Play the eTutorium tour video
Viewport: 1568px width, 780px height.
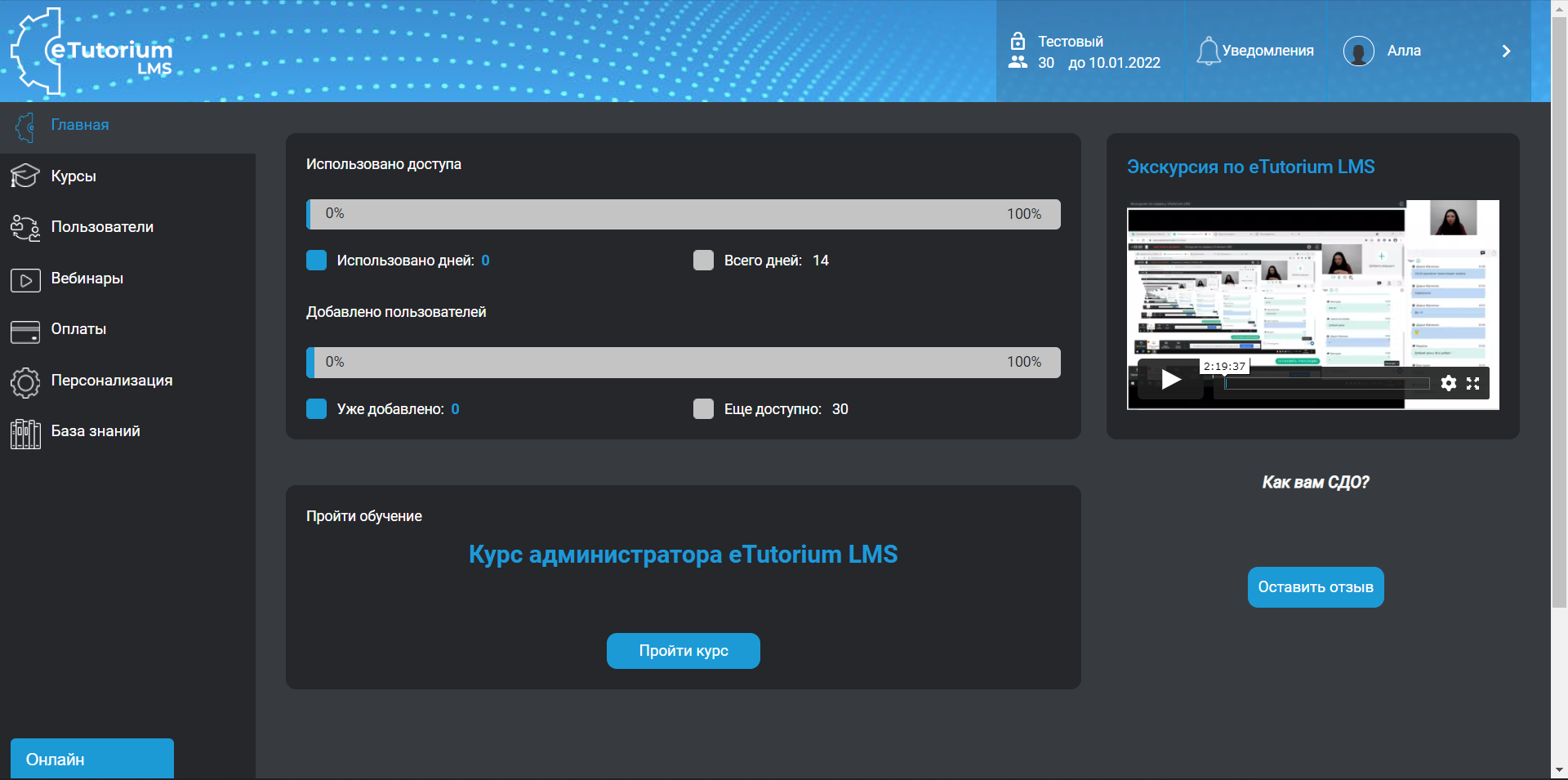(1170, 379)
